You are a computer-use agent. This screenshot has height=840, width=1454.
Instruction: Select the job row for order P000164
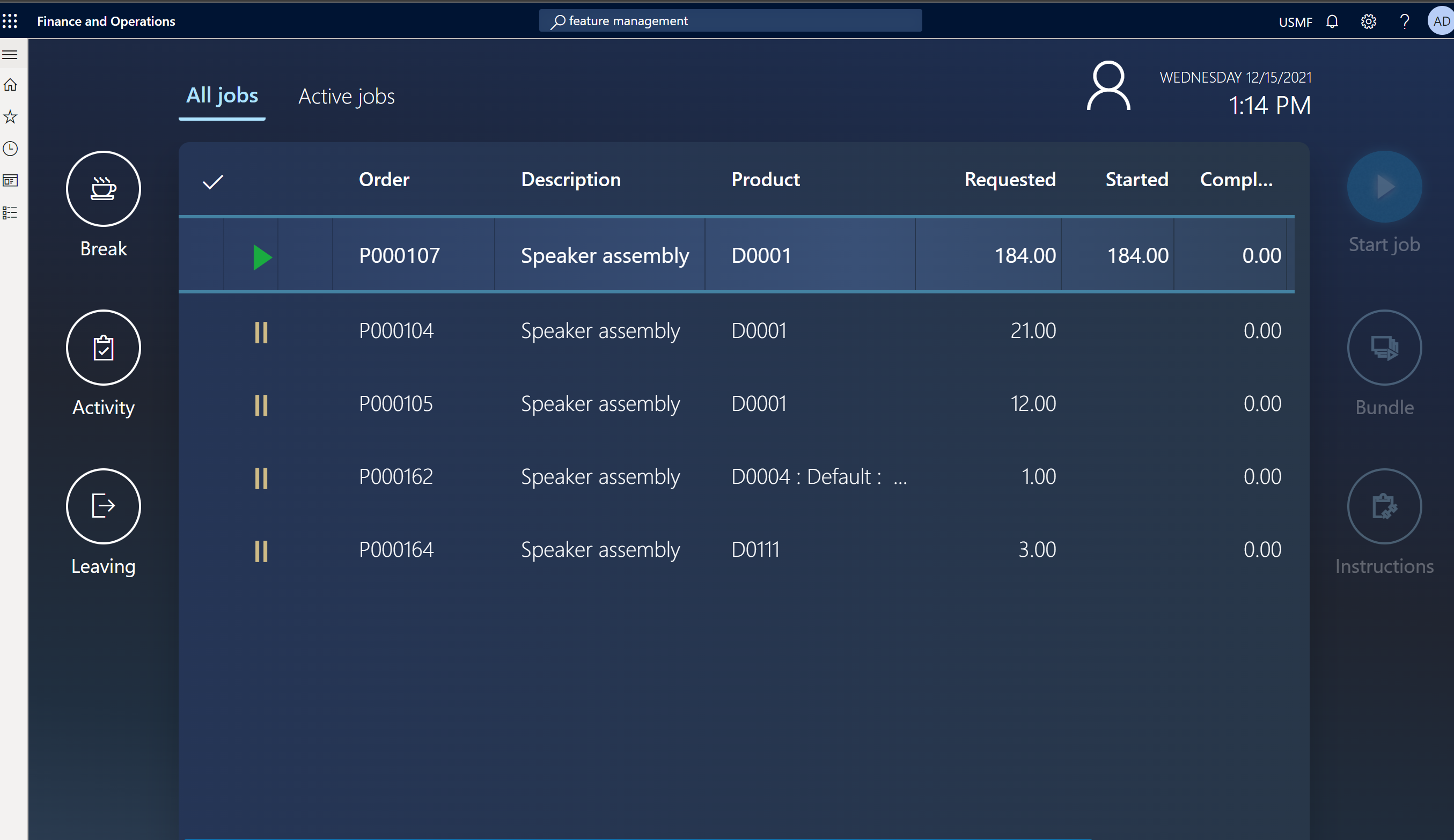(x=396, y=550)
